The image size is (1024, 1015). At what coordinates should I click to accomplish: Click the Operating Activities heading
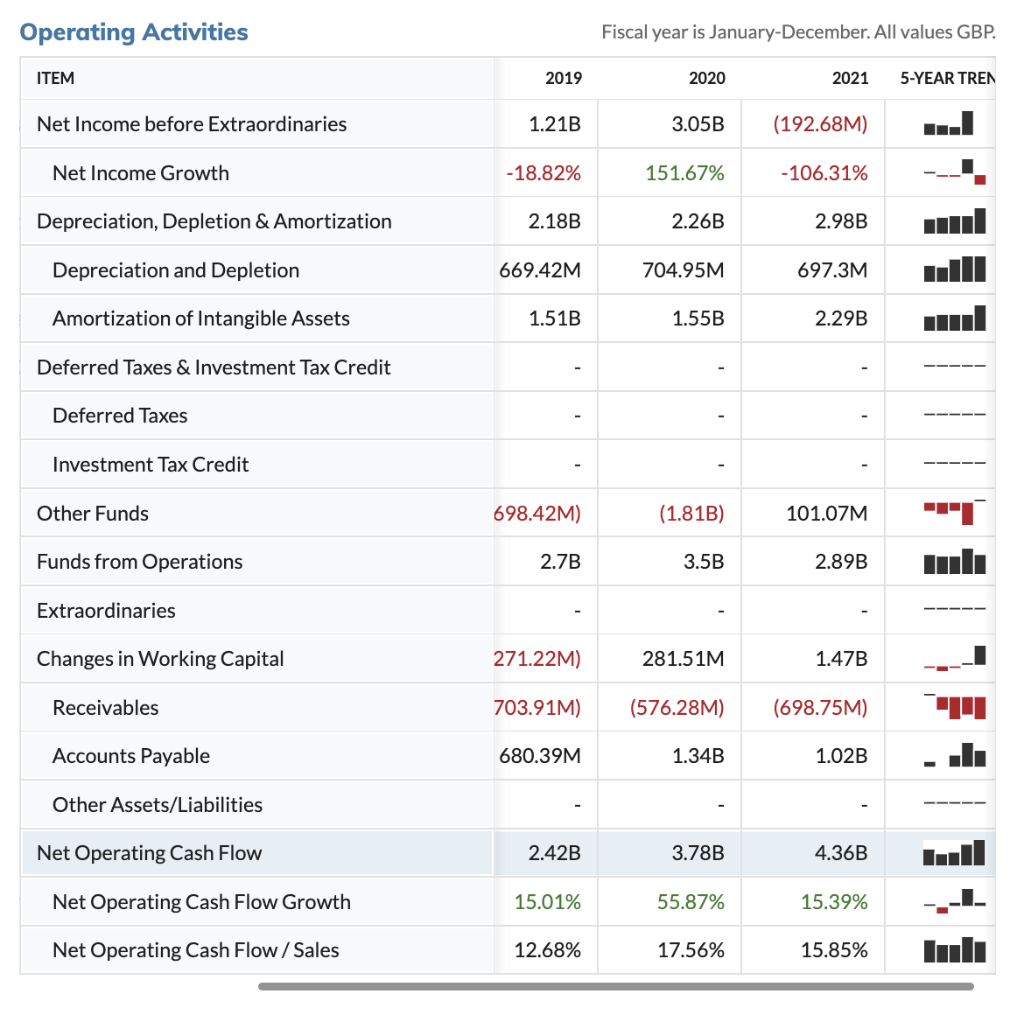click(x=134, y=32)
